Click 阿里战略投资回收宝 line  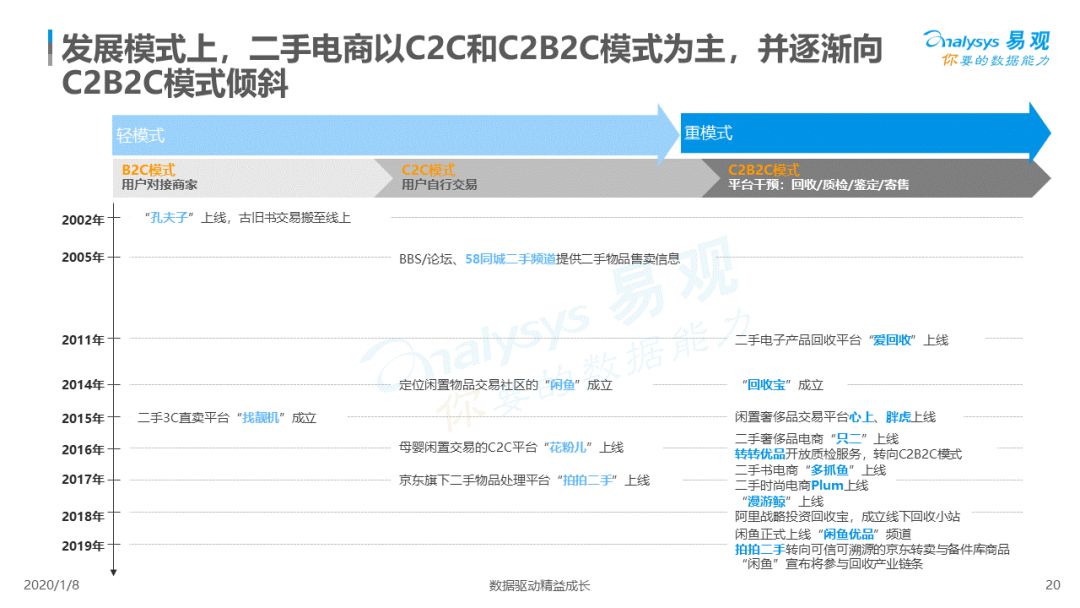click(x=847, y=516)
